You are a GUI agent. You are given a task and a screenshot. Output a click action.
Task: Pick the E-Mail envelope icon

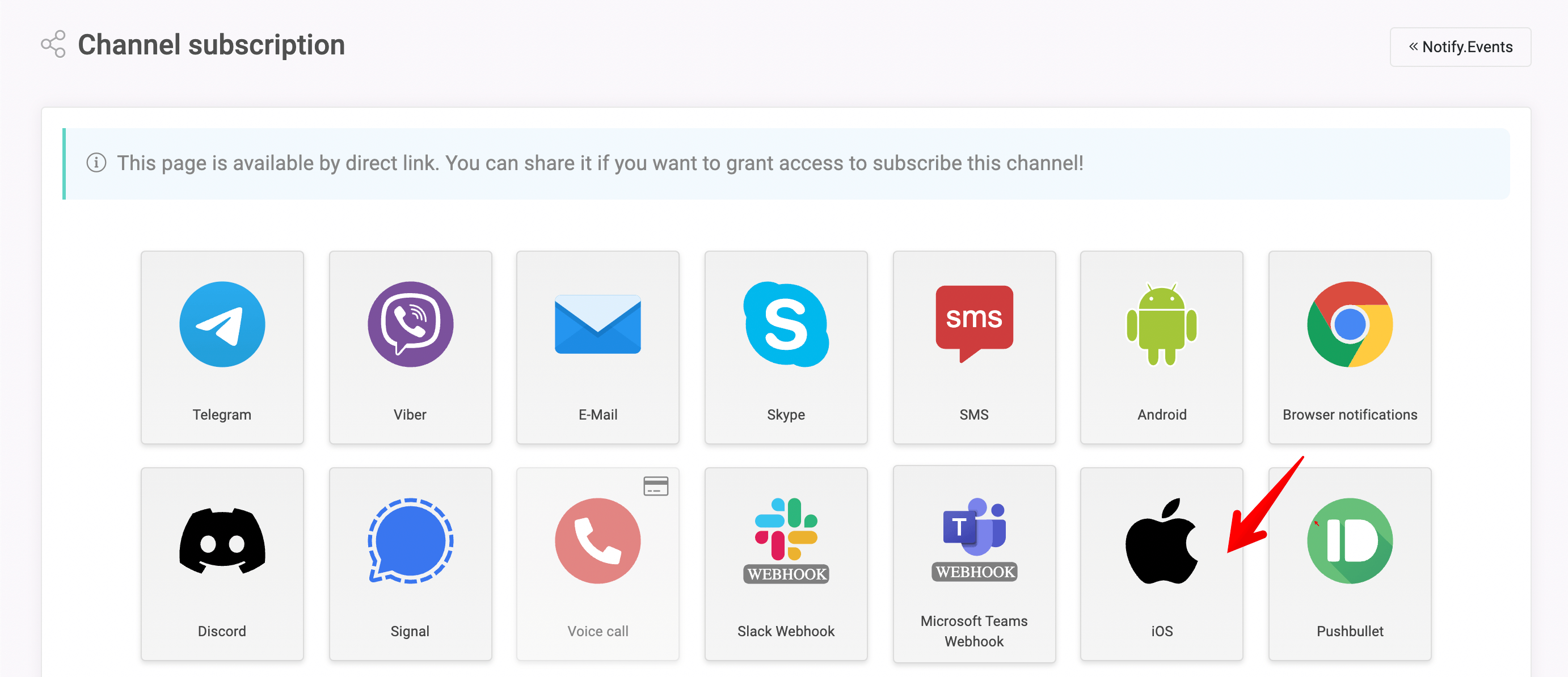pyautogui.click(x=598, y=324)
